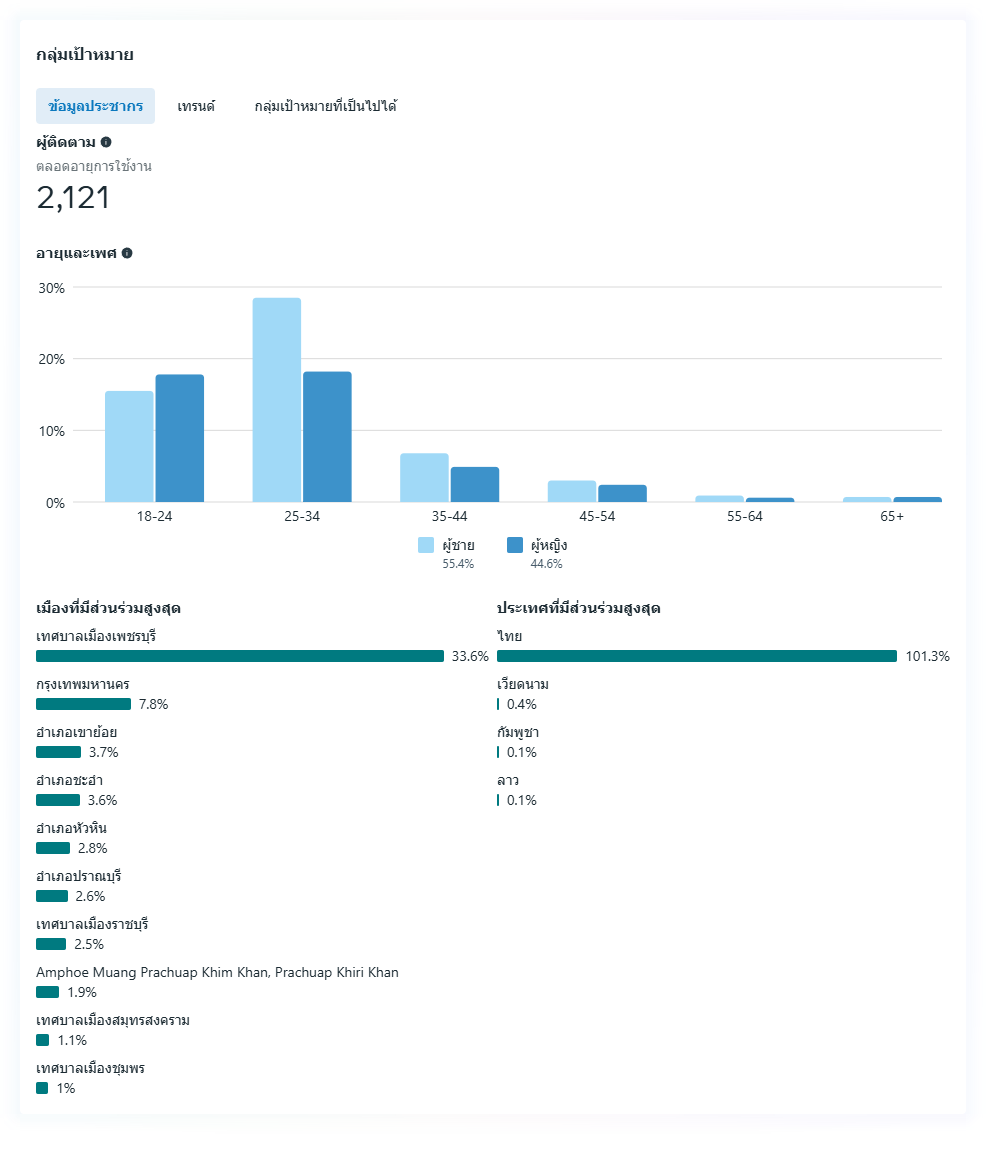
Task: Click the ประเทศที่มีส่วนร่วมสูงสุด heading
Action: (x=578, y=608)
